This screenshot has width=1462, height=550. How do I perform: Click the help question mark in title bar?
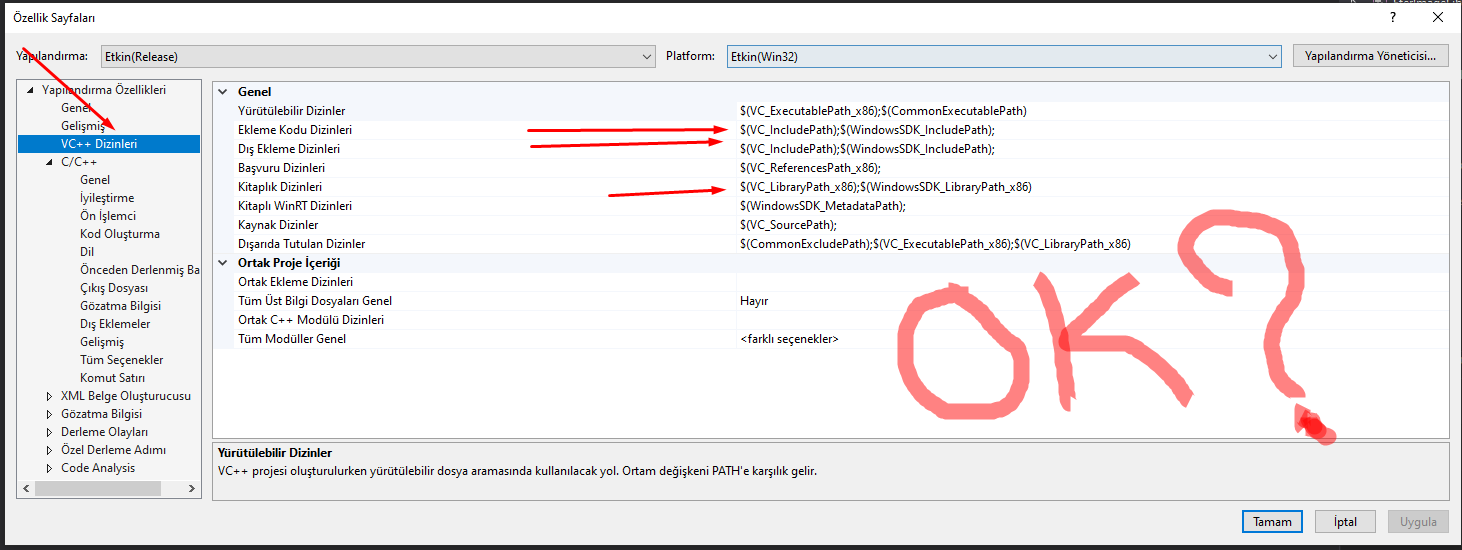tap(1393, 18)
